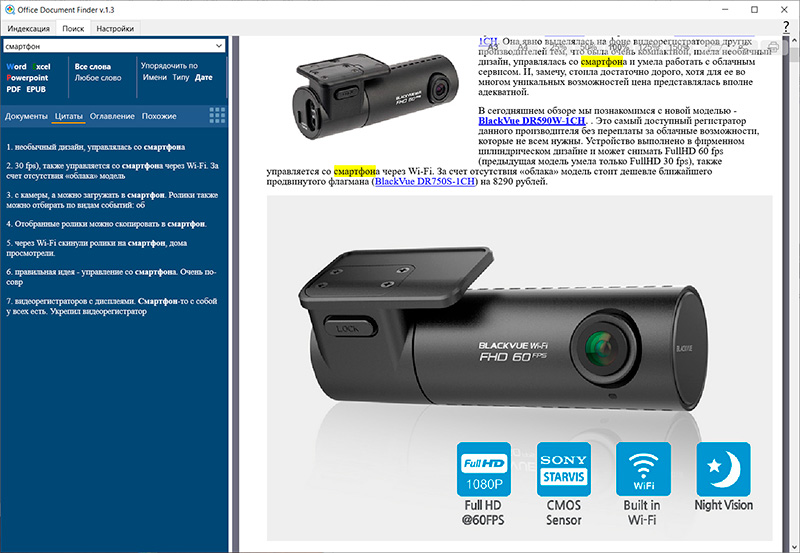The width and height of the screenshot is (800, 553).
Task: Toggle the Powerpoint file type filter
Action: tap(27, 77)
